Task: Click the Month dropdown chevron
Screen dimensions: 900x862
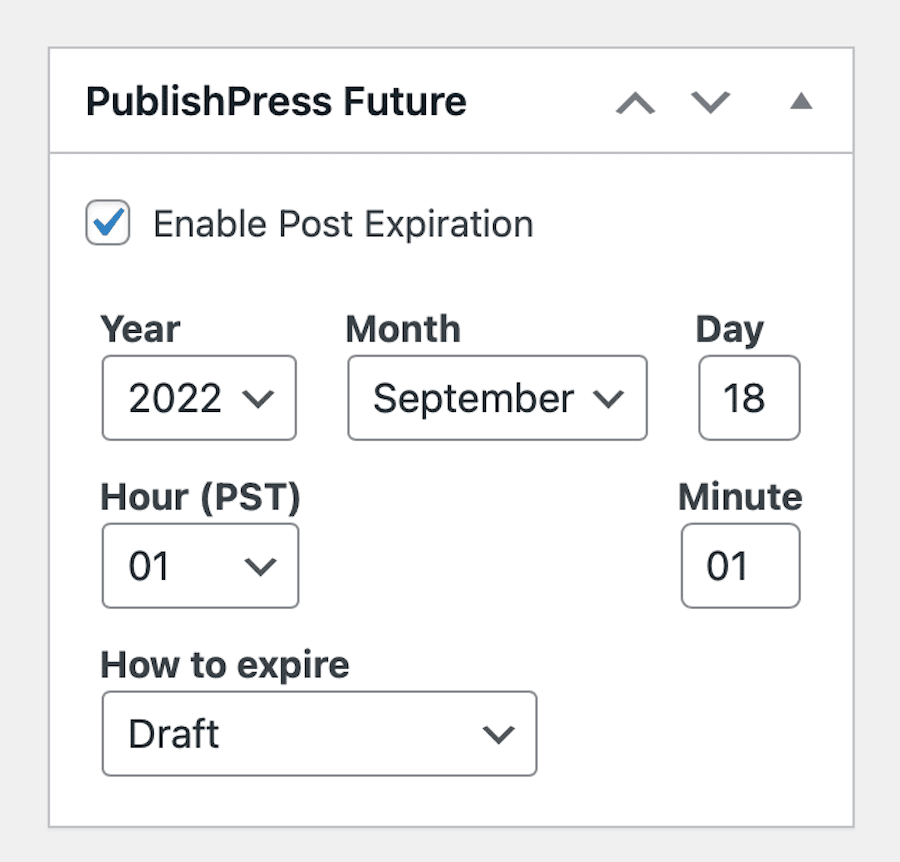Action: [610, 398]
